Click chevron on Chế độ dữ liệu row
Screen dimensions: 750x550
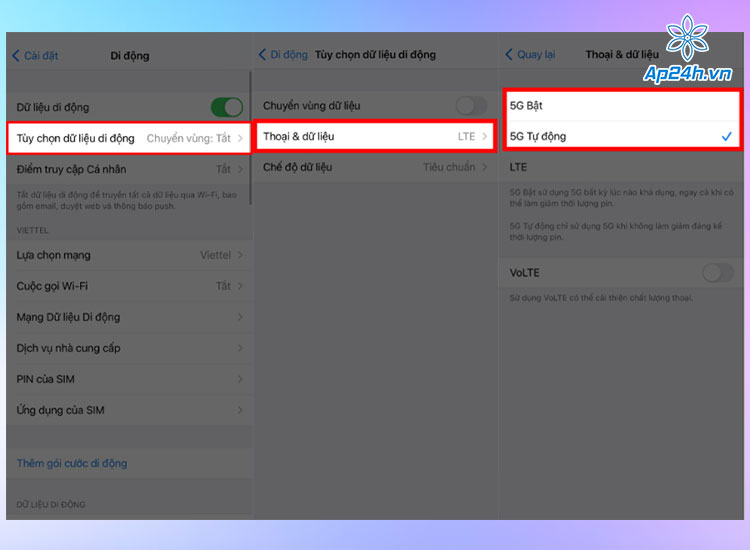coord(485,167)
